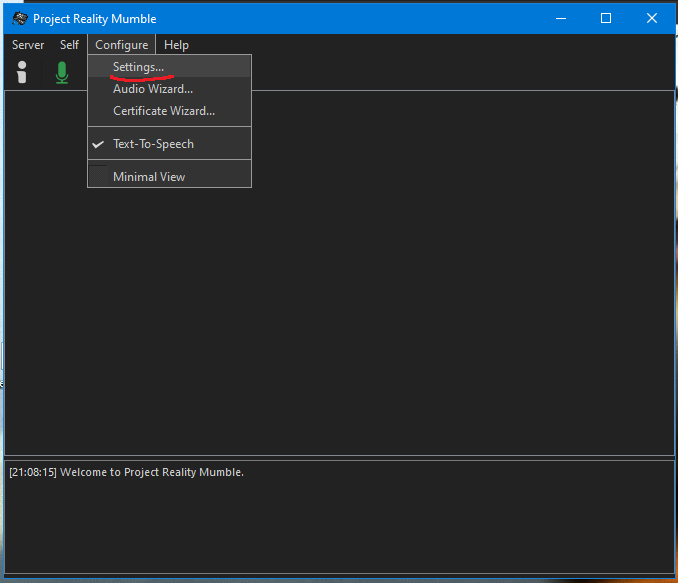Viewport: 678px width, 583px height.
Task: Disable the checked Text-To-Speech option
Action: coord(169,144)
